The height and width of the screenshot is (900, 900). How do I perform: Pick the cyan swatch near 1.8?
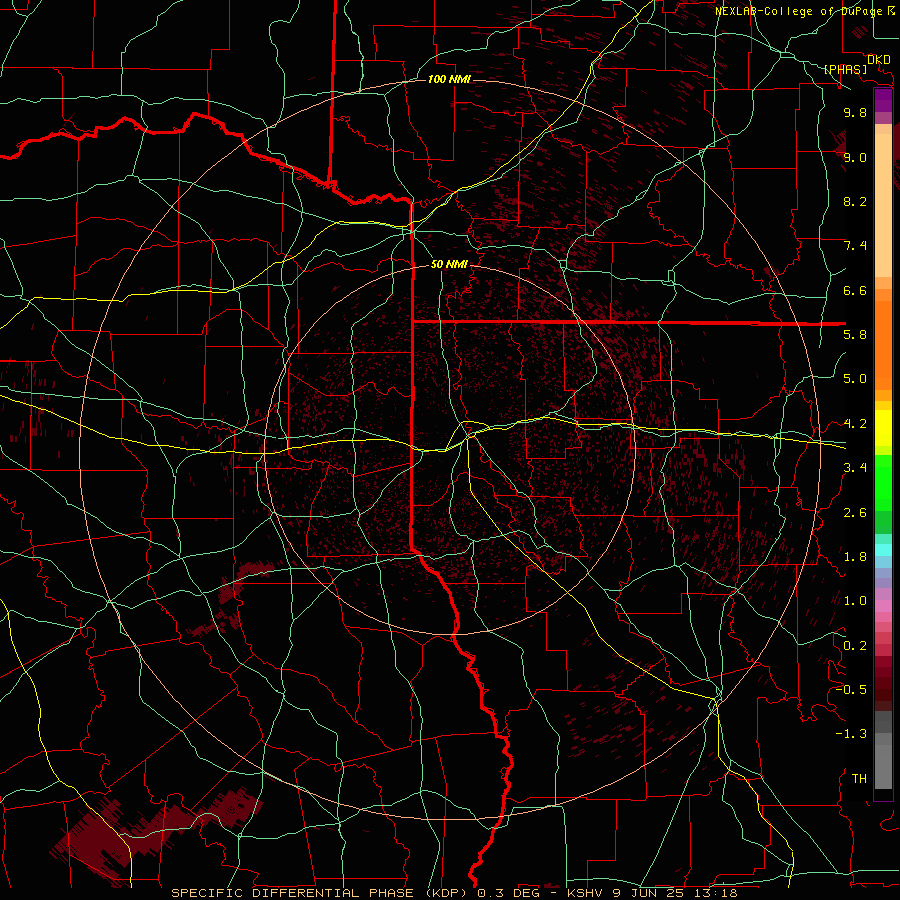(x=883, y=550)
